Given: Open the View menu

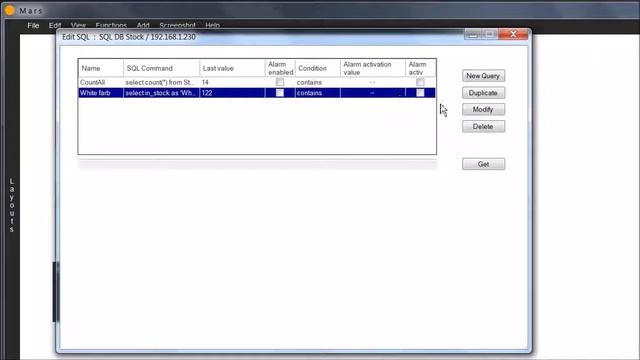Looking at the screenshot, I should [x=78, y=25].
